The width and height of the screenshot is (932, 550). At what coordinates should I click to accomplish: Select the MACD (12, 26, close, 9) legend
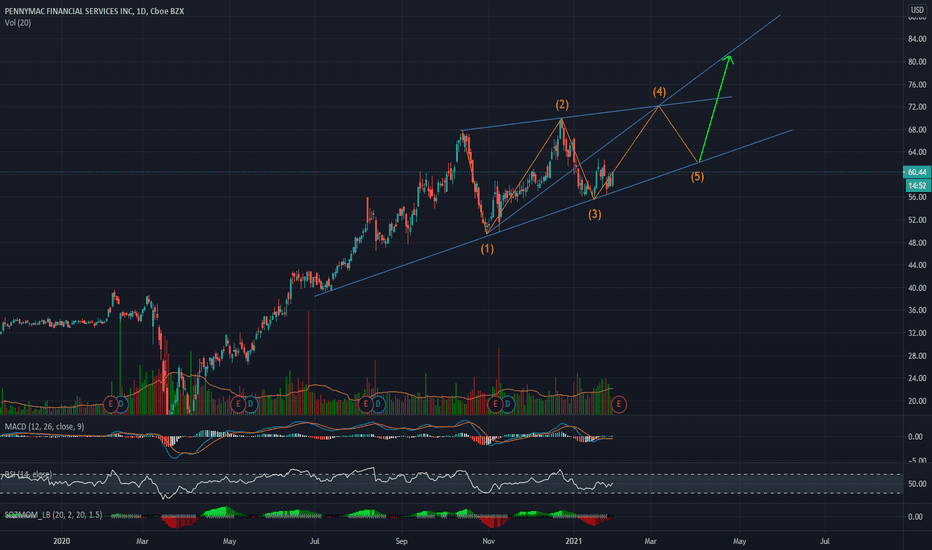(x=45, y=426)
